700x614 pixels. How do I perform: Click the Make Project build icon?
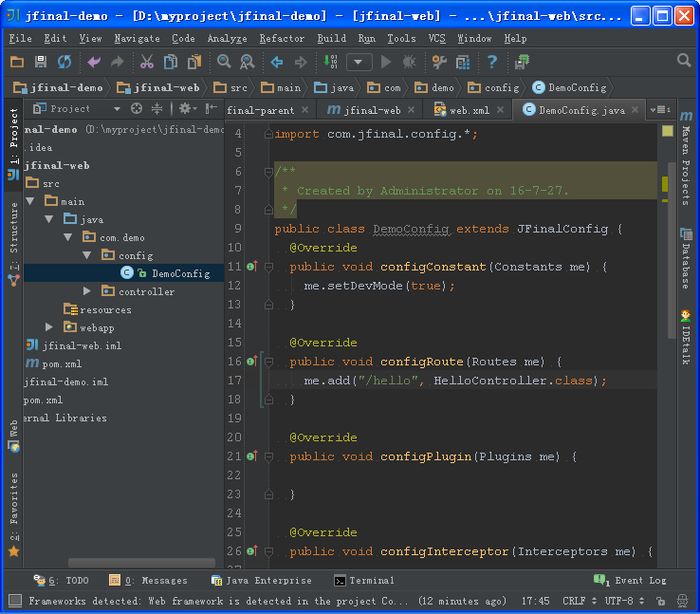click(331, 62)
